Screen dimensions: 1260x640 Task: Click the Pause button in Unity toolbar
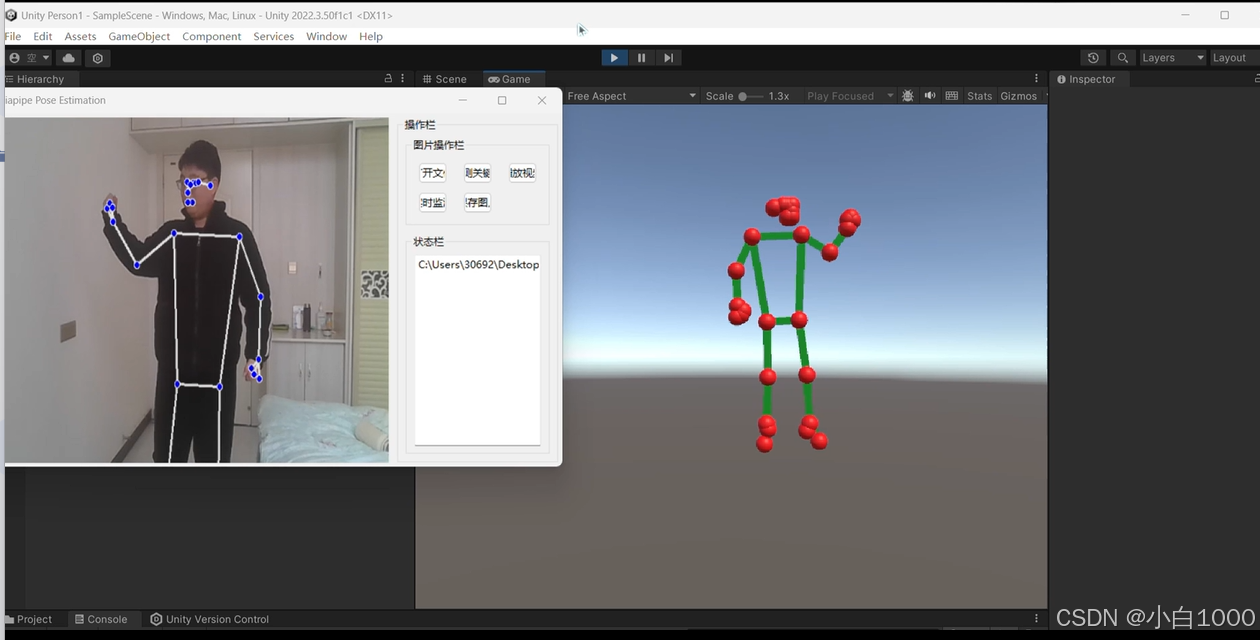coord(641,57)
